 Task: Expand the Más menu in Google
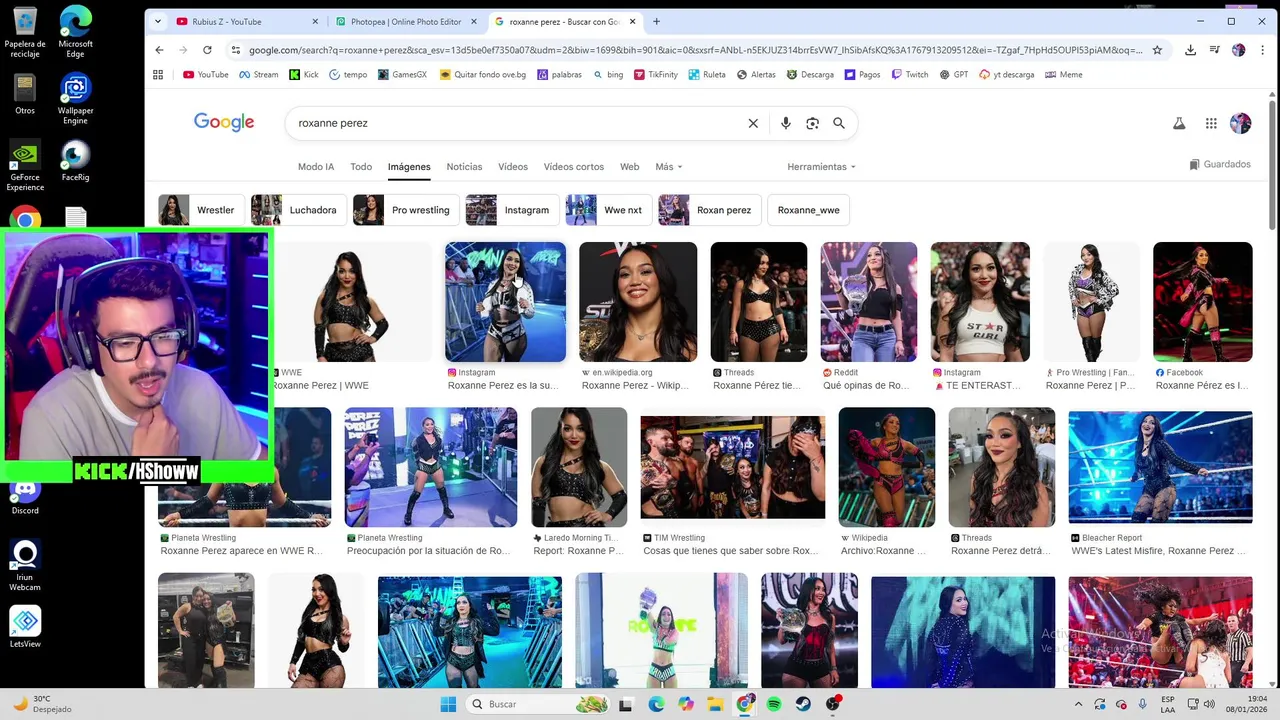669,167
